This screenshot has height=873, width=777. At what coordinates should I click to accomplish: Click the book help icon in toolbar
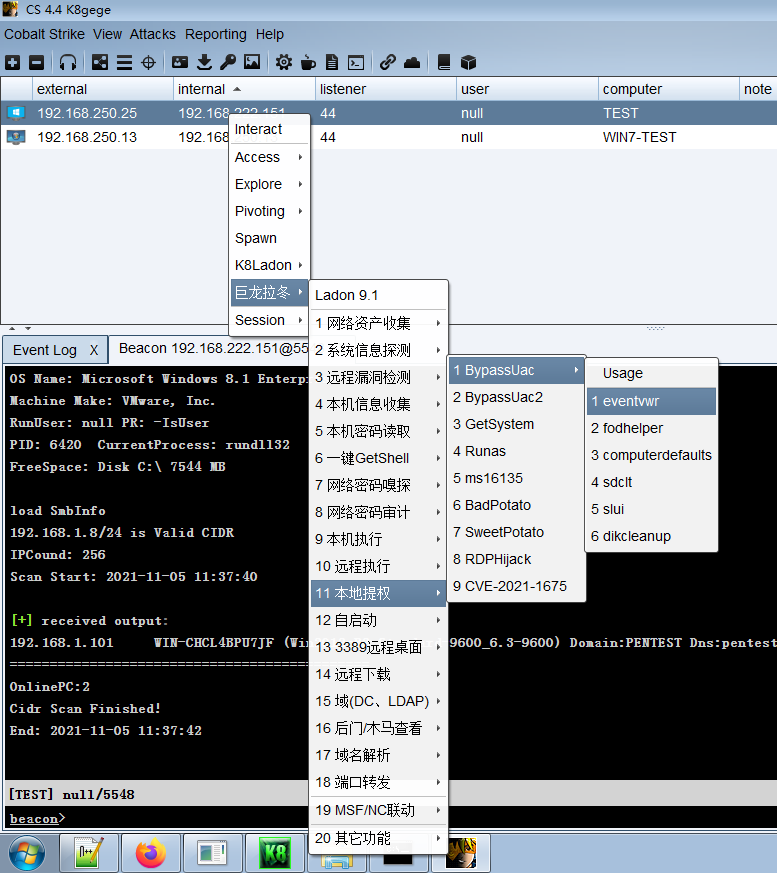(444, 62)
